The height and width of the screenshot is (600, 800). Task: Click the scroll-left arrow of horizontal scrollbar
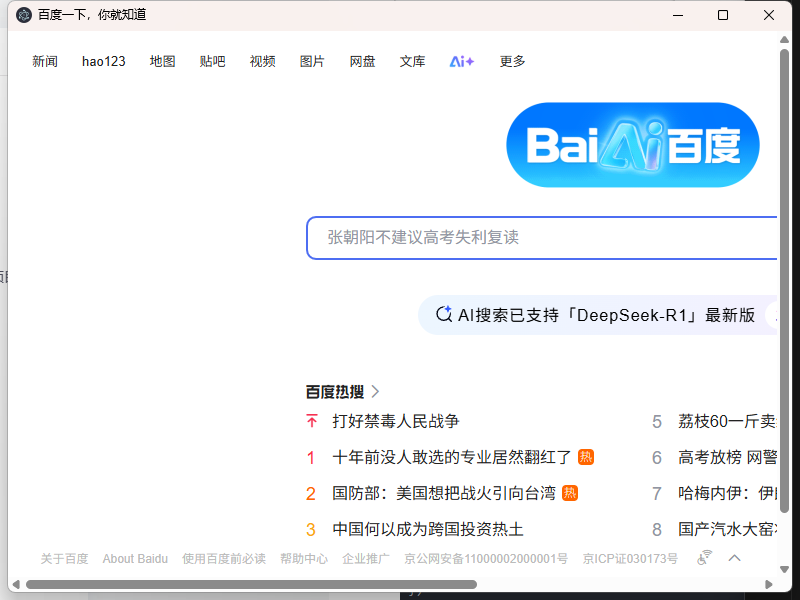coord(16,584)
